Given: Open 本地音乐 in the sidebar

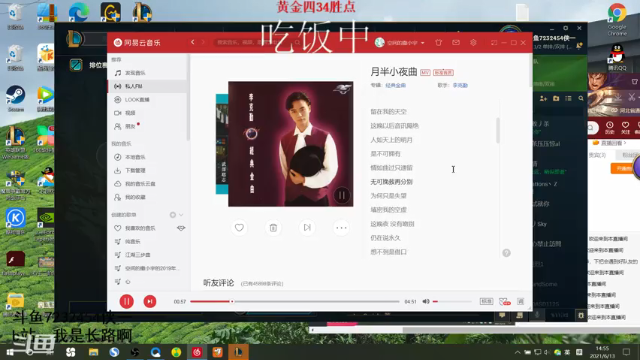Looking at the screenshot, I should pos(147,157).
